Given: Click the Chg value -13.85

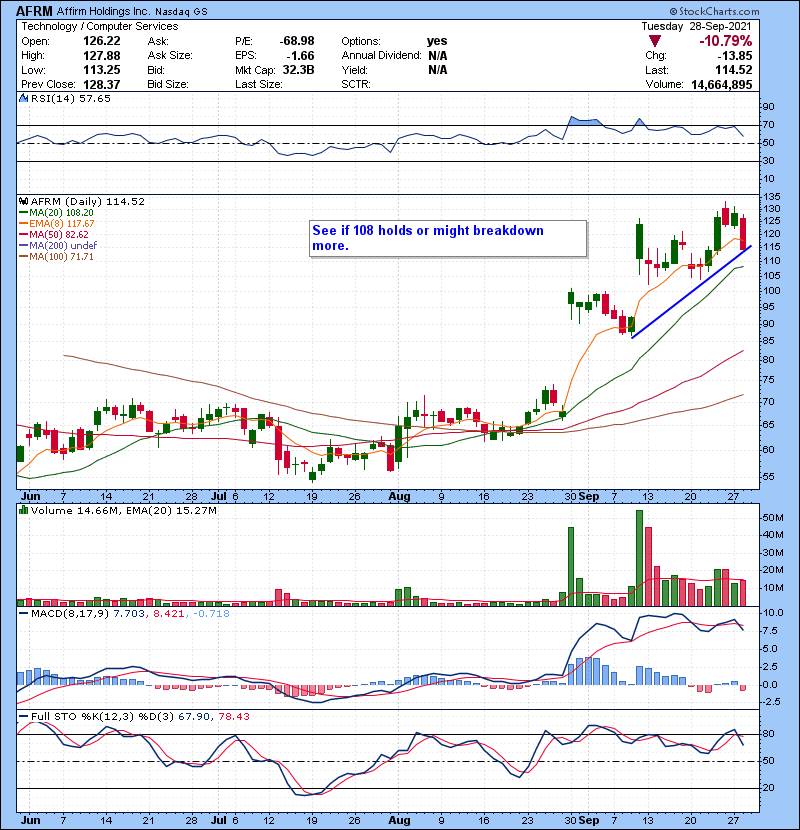Looking at the screenshot, I should tap(735, 56).
